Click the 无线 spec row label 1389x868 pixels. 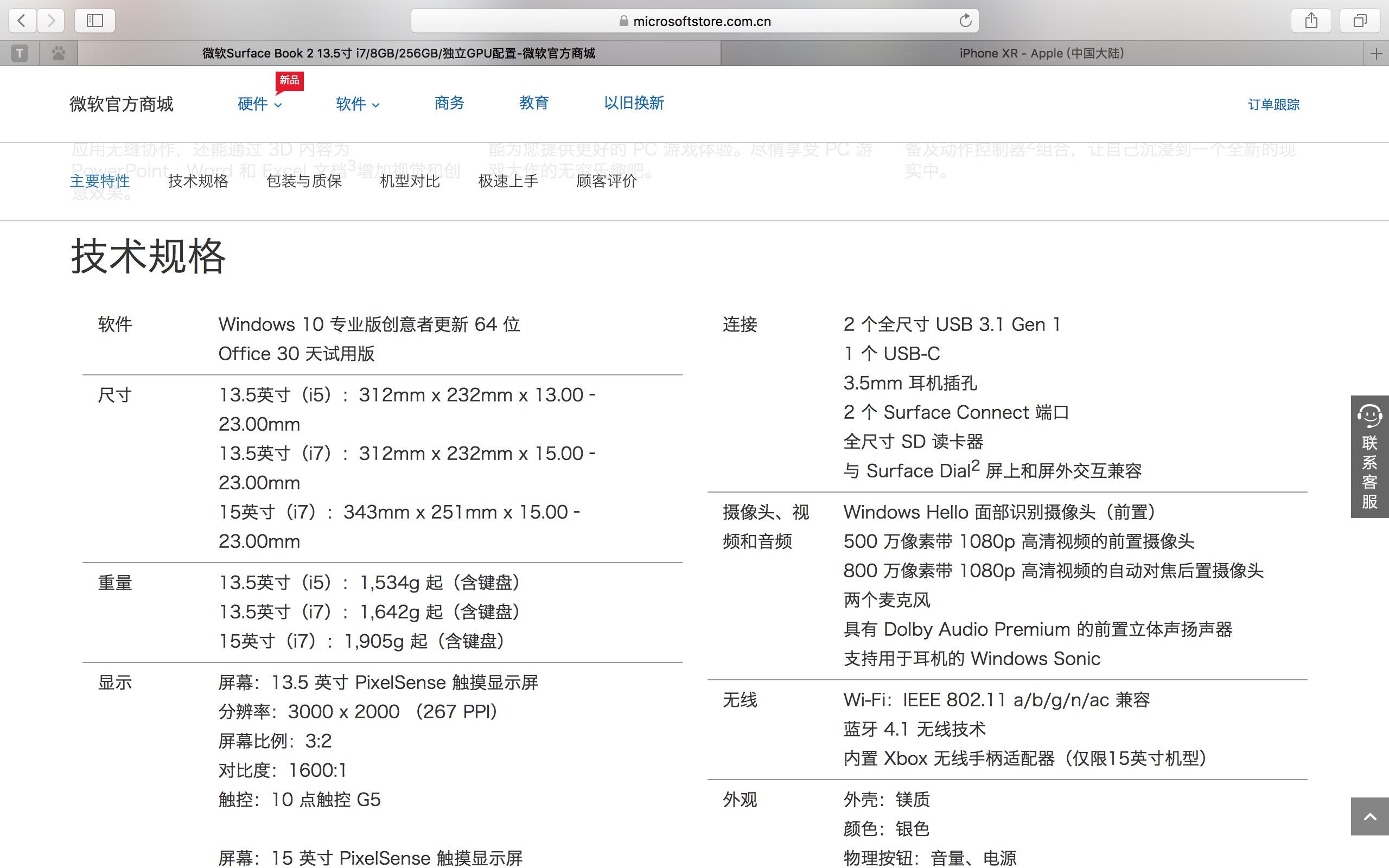pos(740,700)
